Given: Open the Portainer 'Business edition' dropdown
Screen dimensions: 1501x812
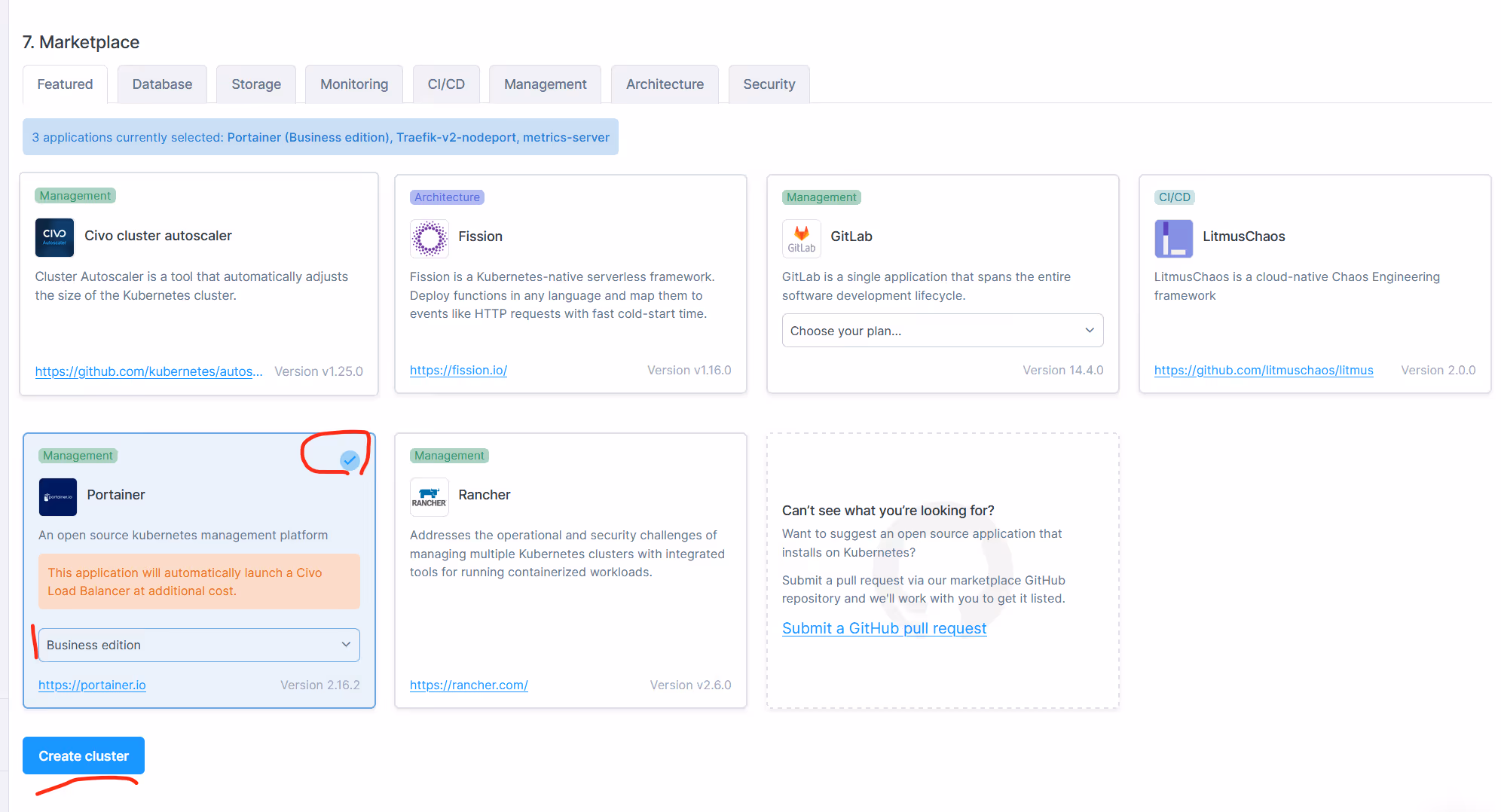Looking at the screenshot, I should (x=199, y=645).
